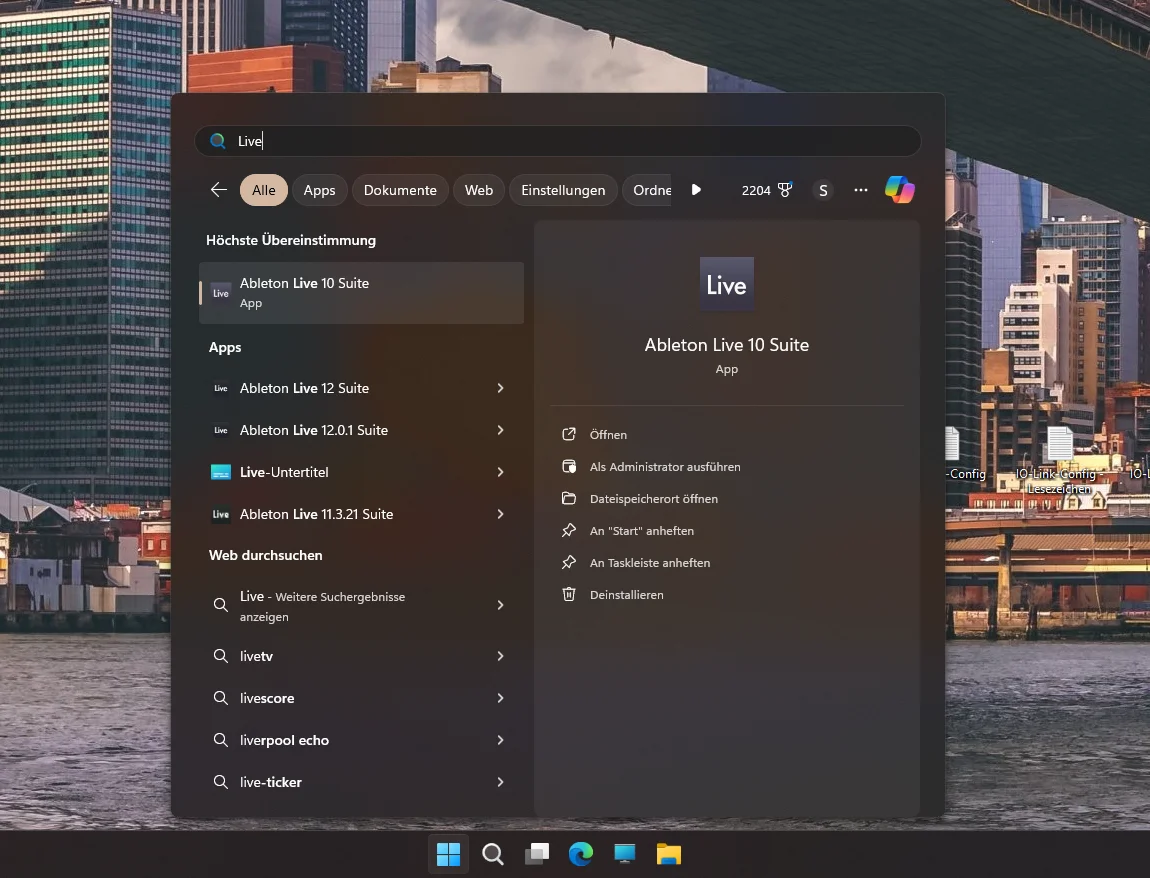Expand the Live-Untertitel result chevron
The image size is (1150, 878).
(500, 472)
